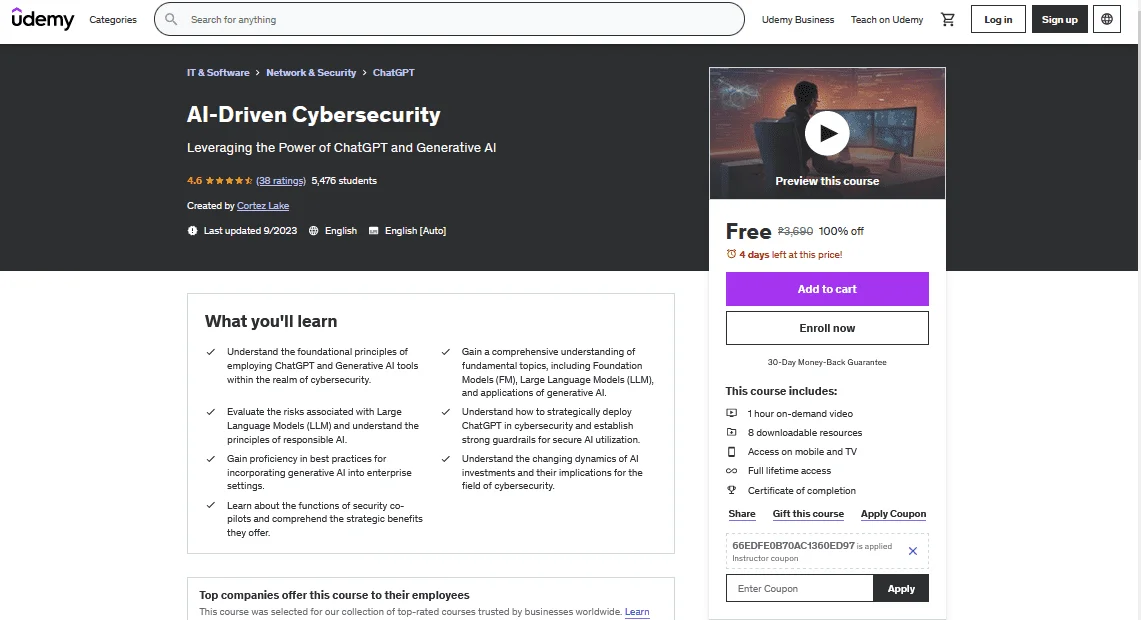Click the 'What you'll learn' heading
Viewport: 1141px width, 620px height.
tap(271, 322)
